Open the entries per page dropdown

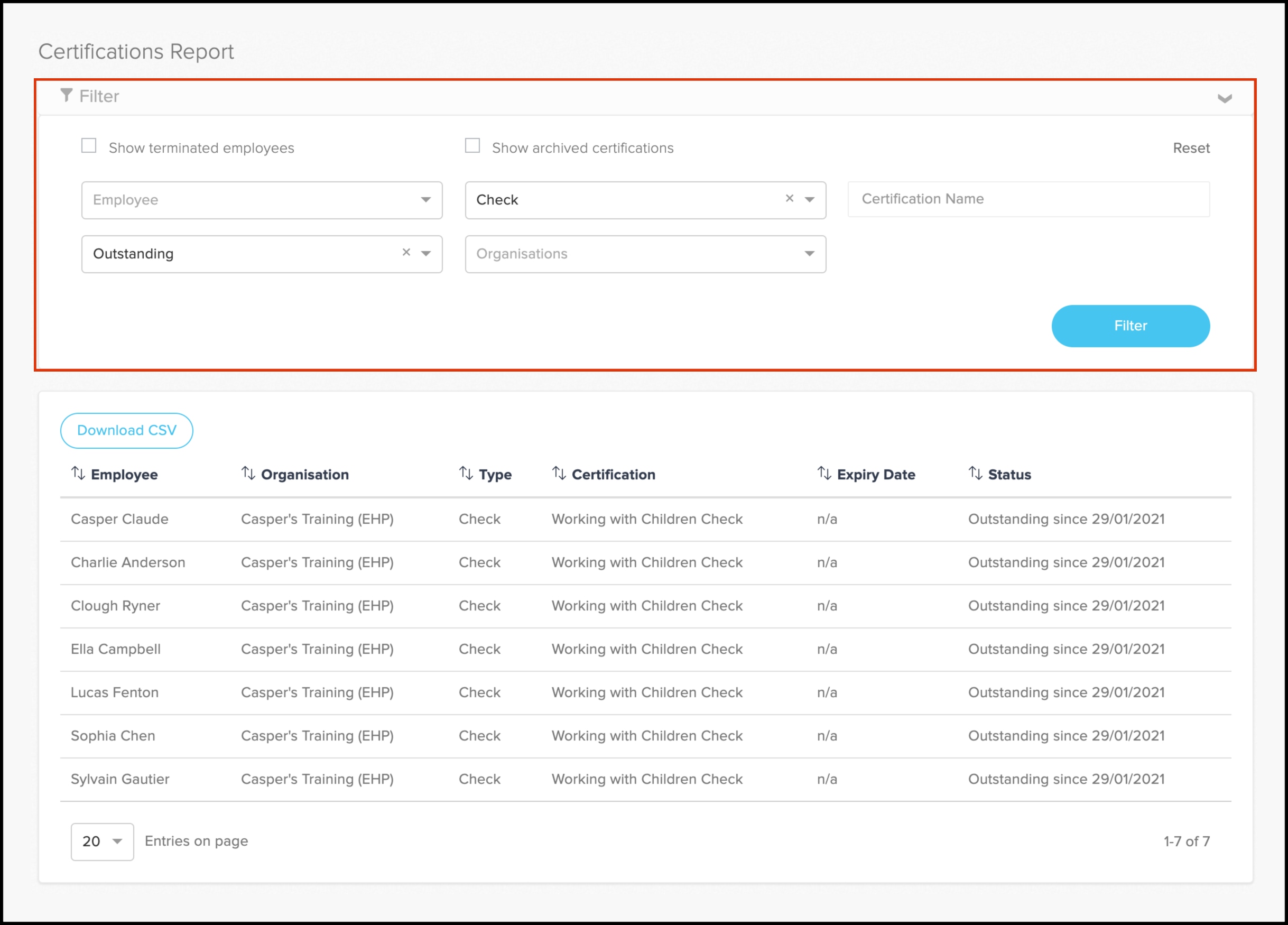point(102,841)
